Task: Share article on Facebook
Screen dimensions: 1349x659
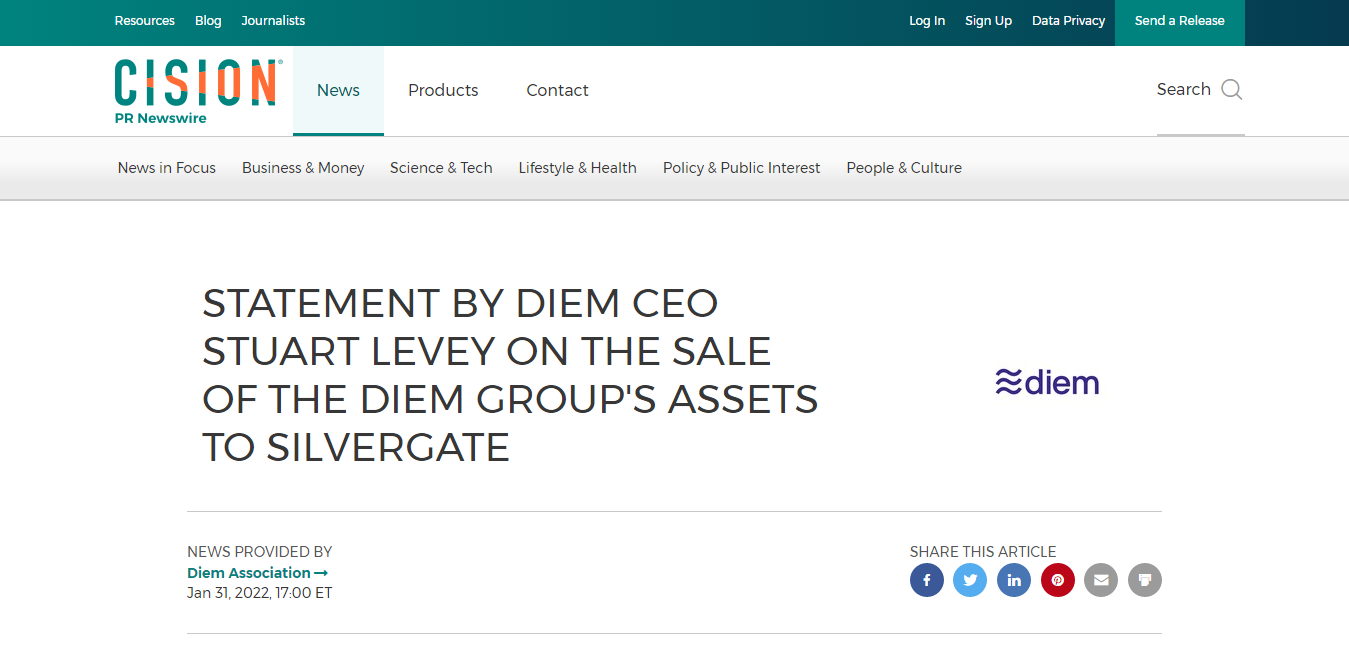Action: click(x=927, y=580)
